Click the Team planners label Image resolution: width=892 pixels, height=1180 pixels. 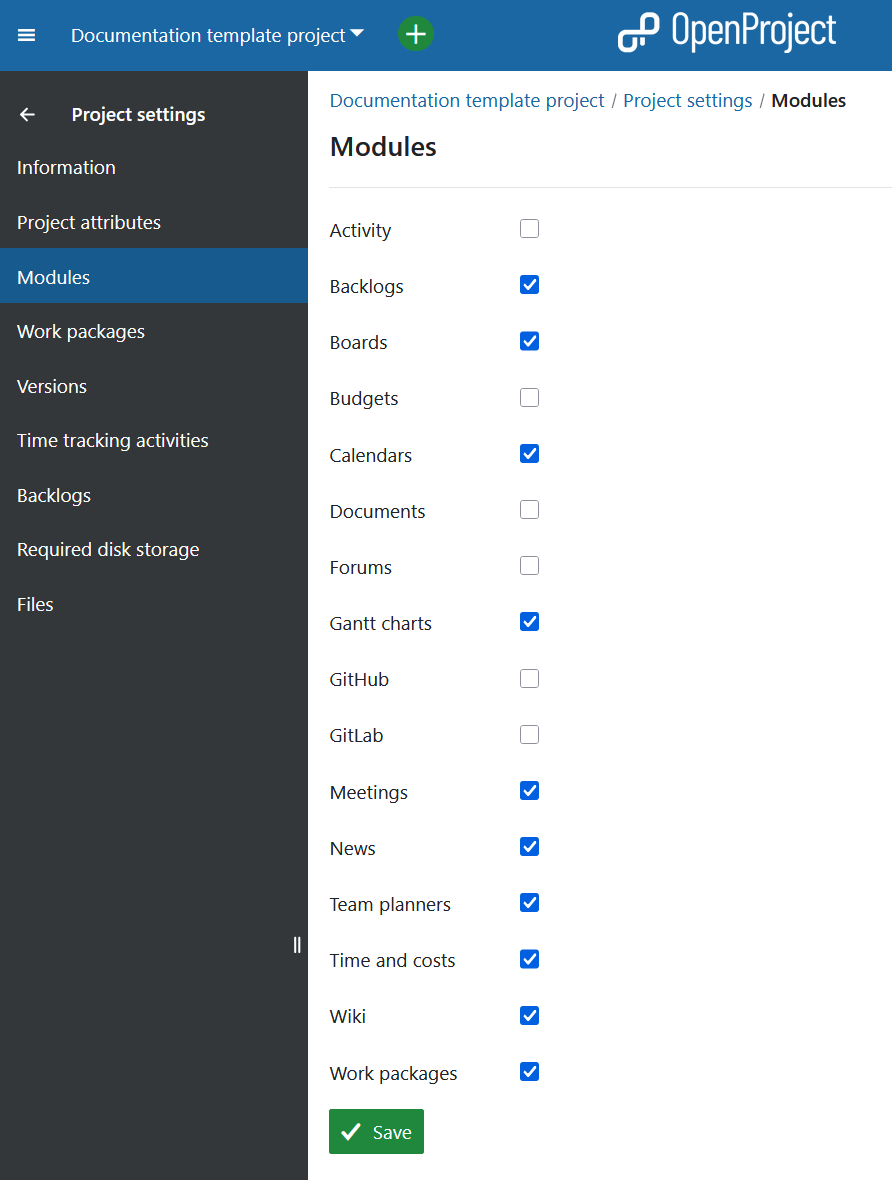pyautogui.click(x=390, y=905)
